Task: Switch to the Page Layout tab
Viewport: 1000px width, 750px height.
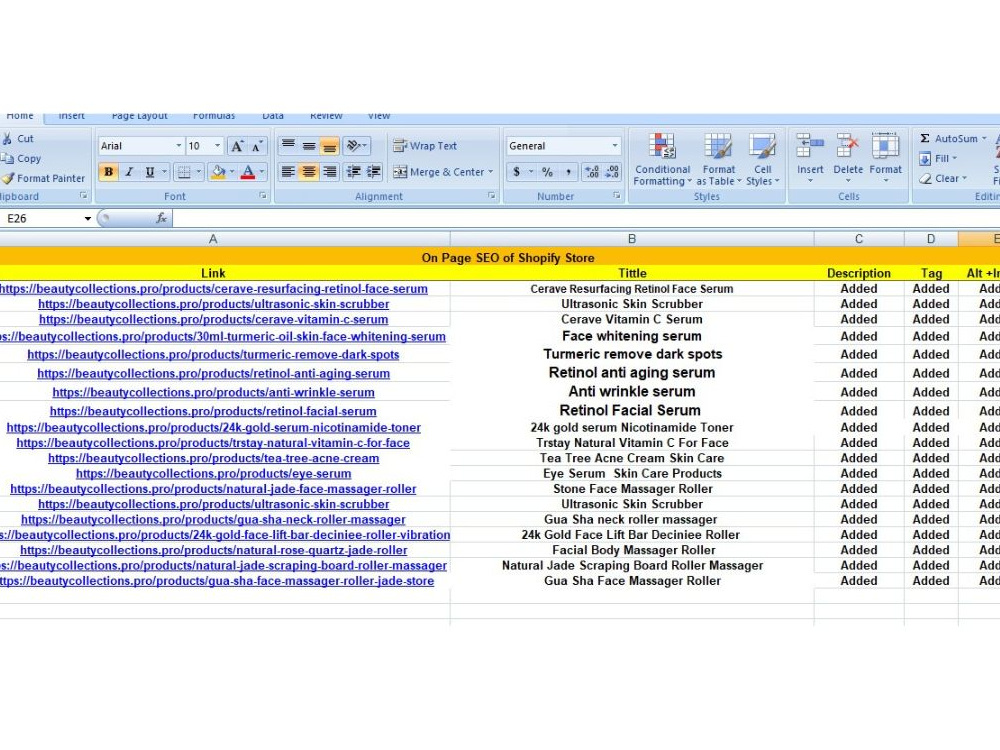Action: (139, 116)
